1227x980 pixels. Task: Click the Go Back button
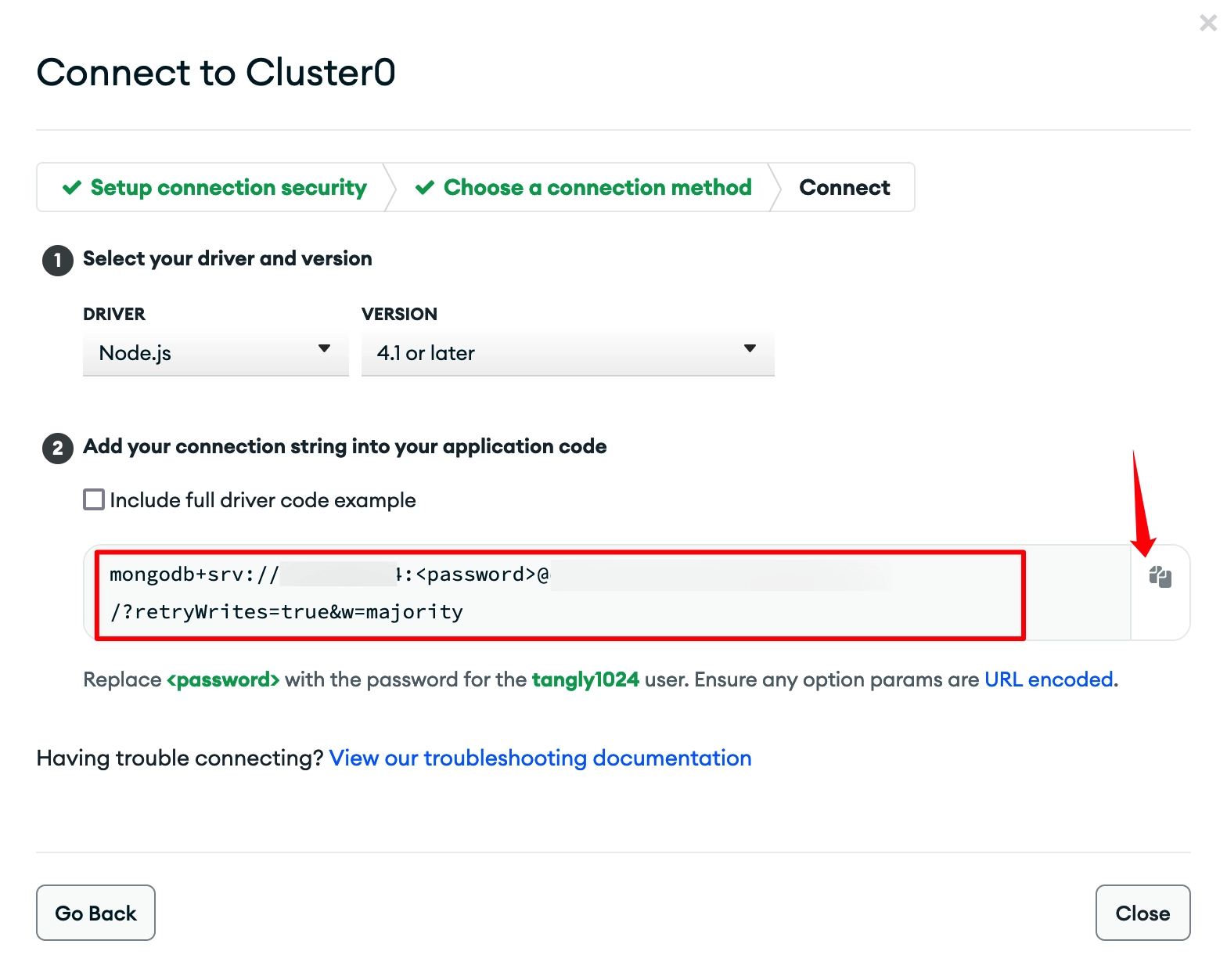tap(95, 913)
